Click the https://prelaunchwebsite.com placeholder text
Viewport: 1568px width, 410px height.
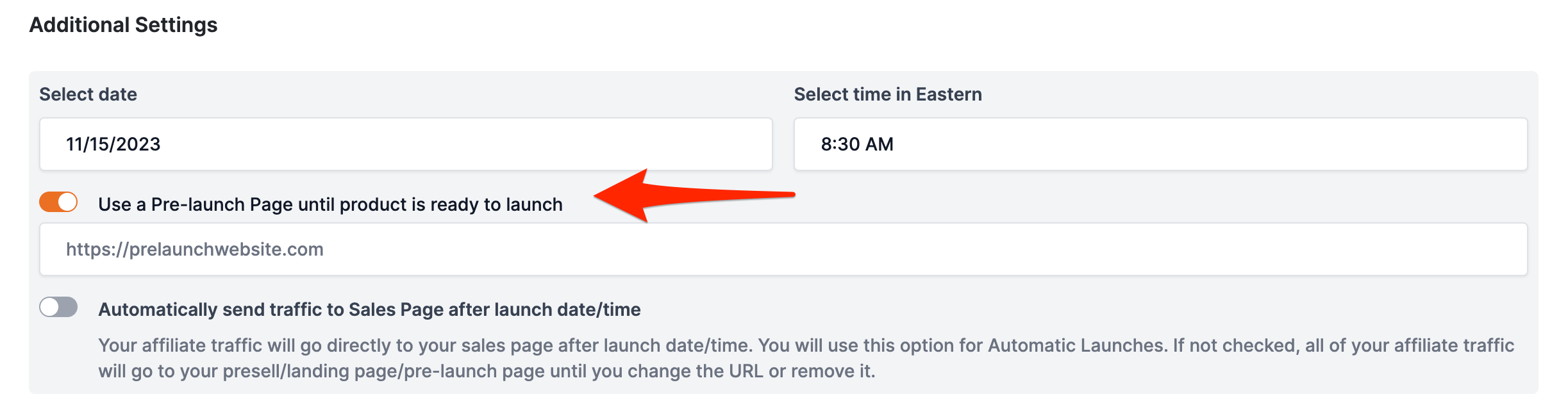(x=195, y=249)
